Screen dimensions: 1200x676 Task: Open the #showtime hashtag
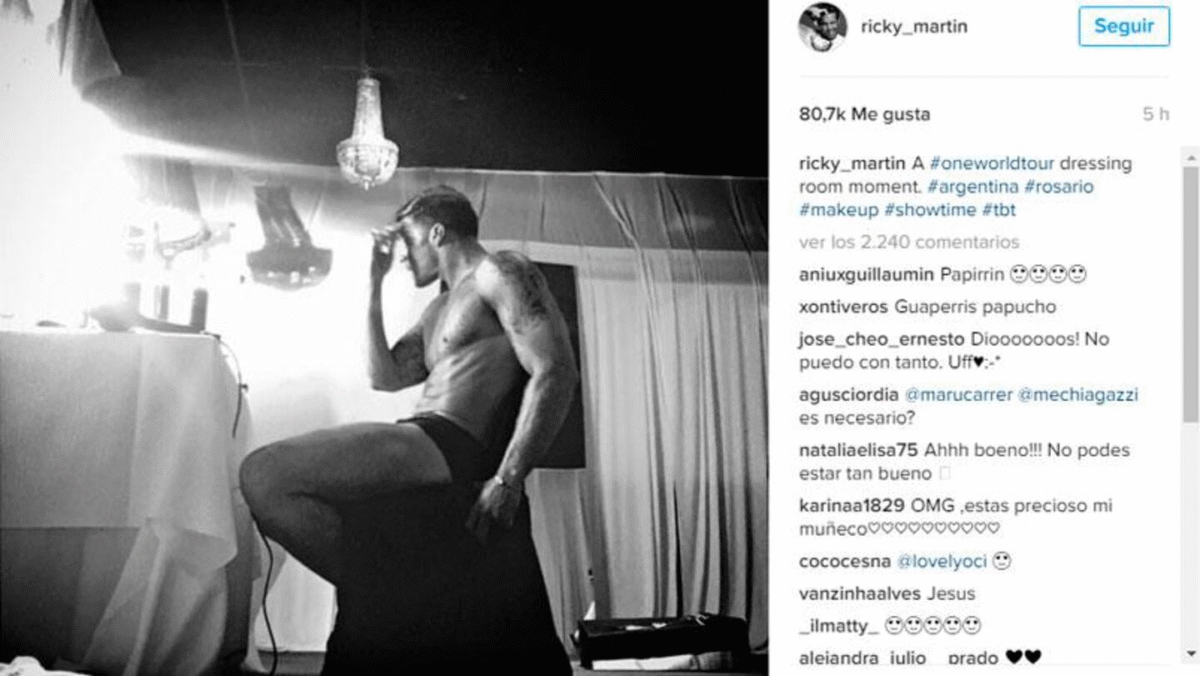click(x=931, y=210)
